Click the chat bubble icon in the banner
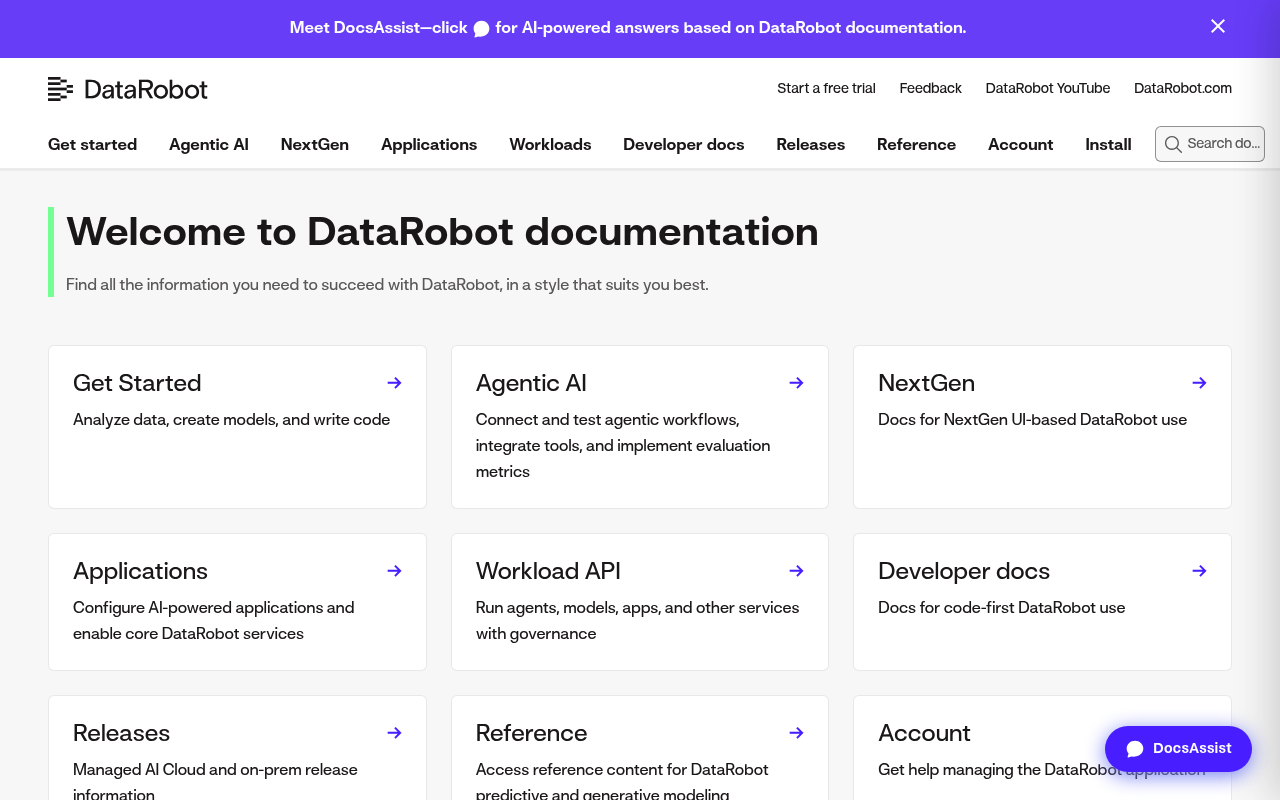Screen dimensions: 1280x800 point(481,29)
